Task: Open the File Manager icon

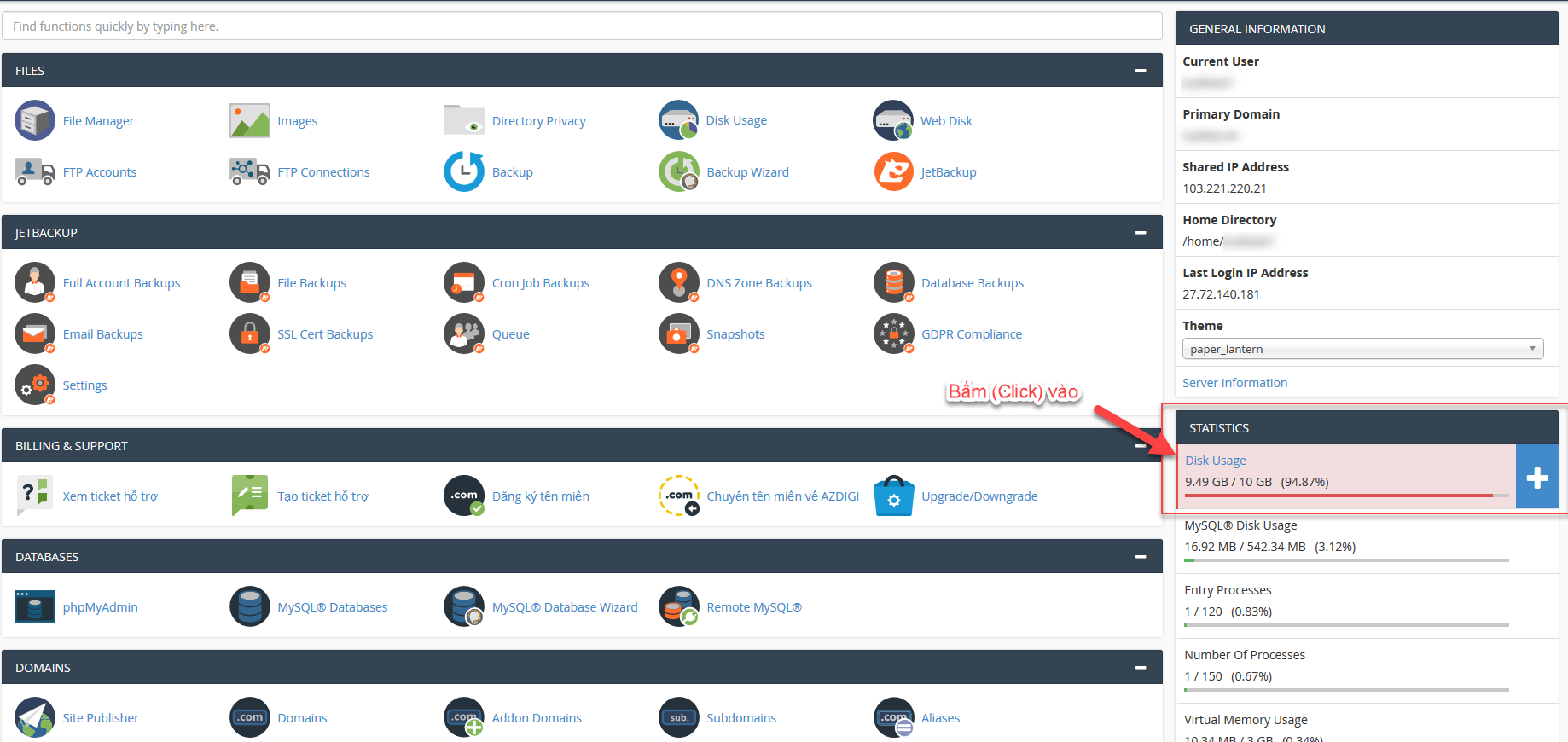Action: coord(35,120)
